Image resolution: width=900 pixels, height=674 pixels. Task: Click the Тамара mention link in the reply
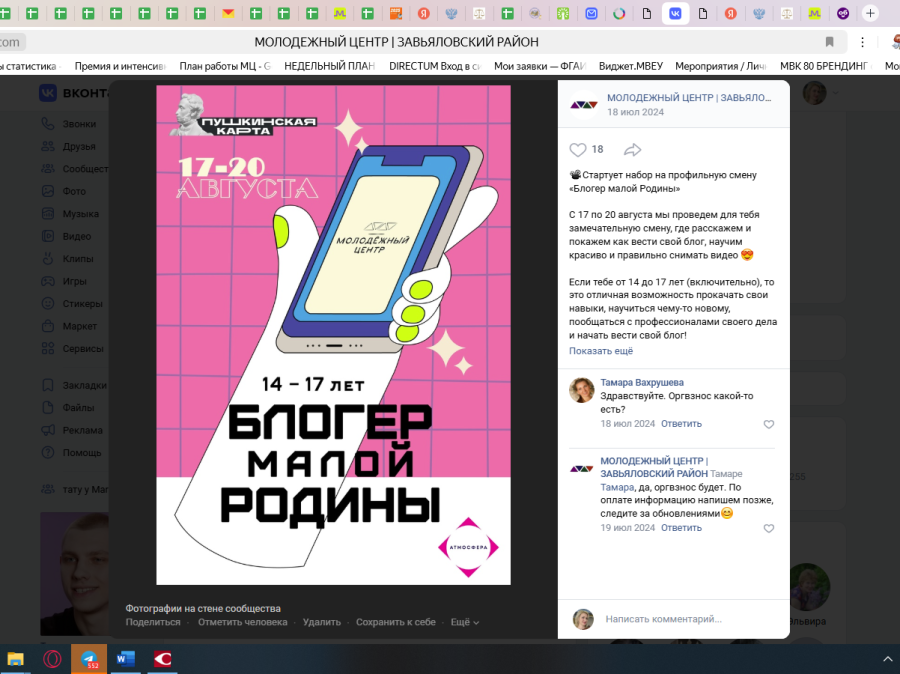click(x=617, y=487)
